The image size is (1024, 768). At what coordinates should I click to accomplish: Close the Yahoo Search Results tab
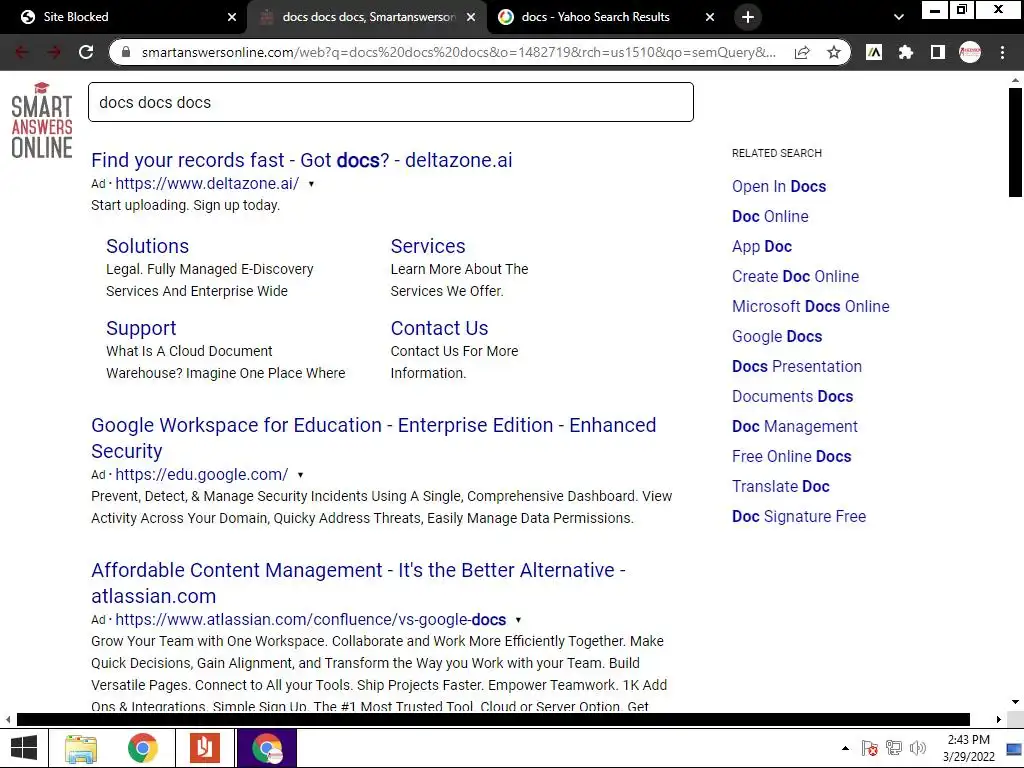click(x=710, y=17)
